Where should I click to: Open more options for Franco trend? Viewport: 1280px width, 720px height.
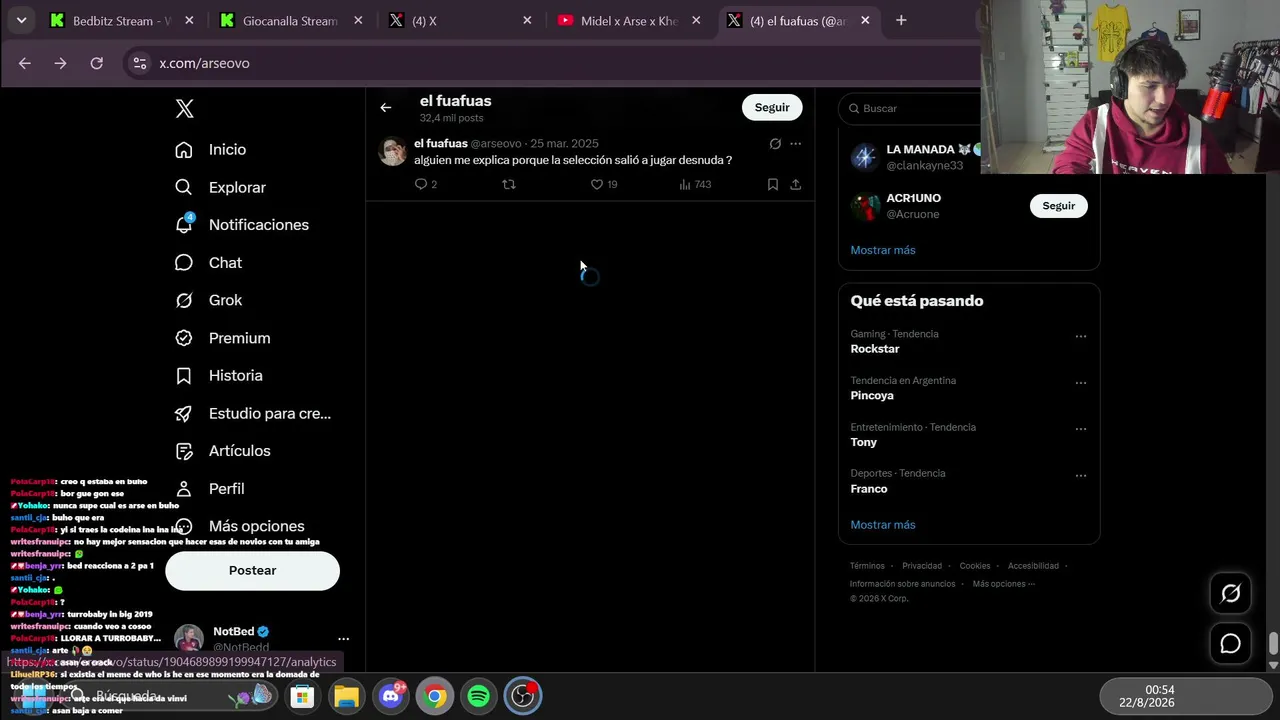1081,476
